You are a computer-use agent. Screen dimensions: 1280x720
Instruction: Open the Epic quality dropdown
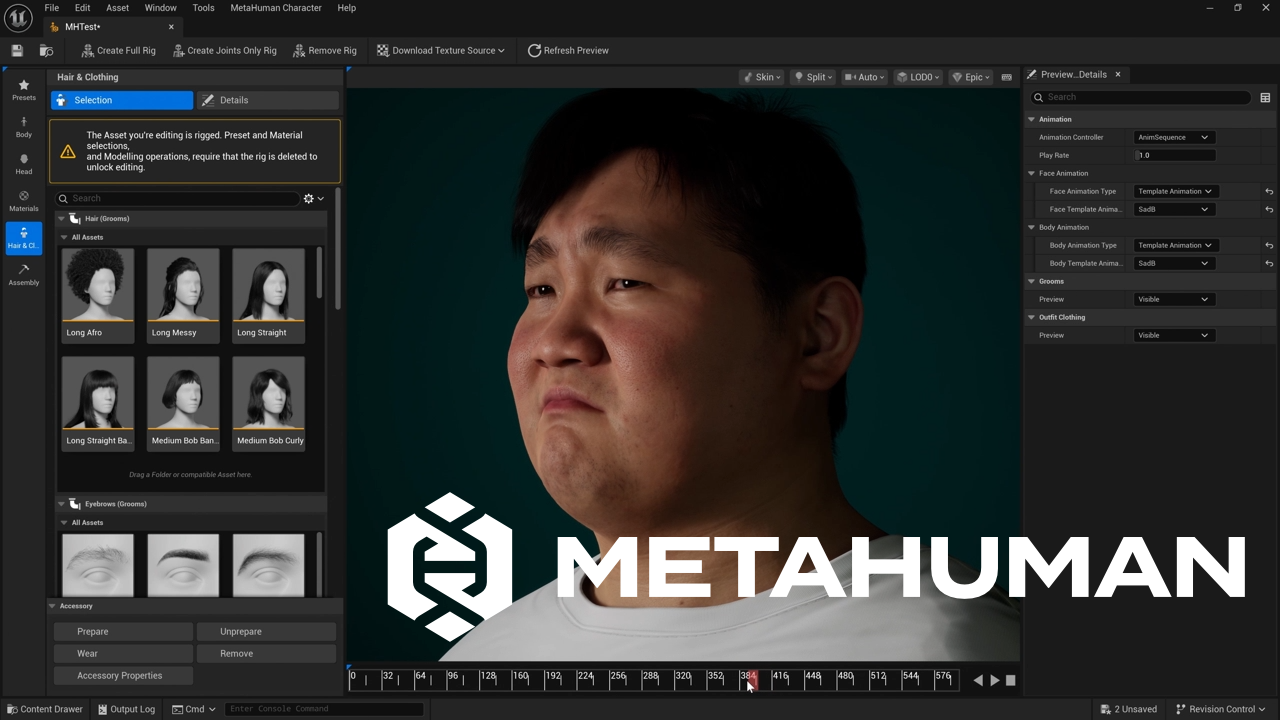tap(970, 77)
